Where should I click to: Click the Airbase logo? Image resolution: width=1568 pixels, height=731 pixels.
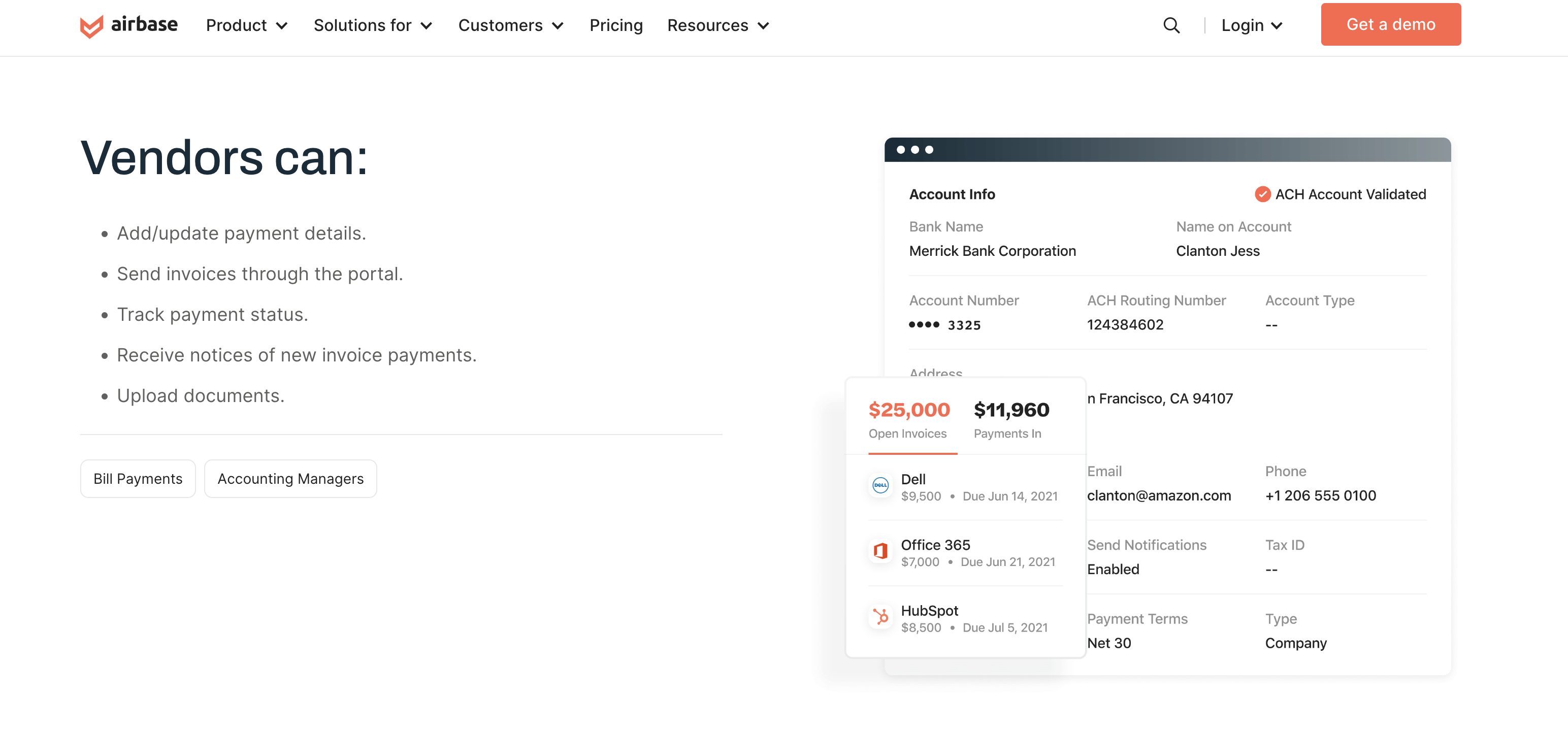coord(128,25)
